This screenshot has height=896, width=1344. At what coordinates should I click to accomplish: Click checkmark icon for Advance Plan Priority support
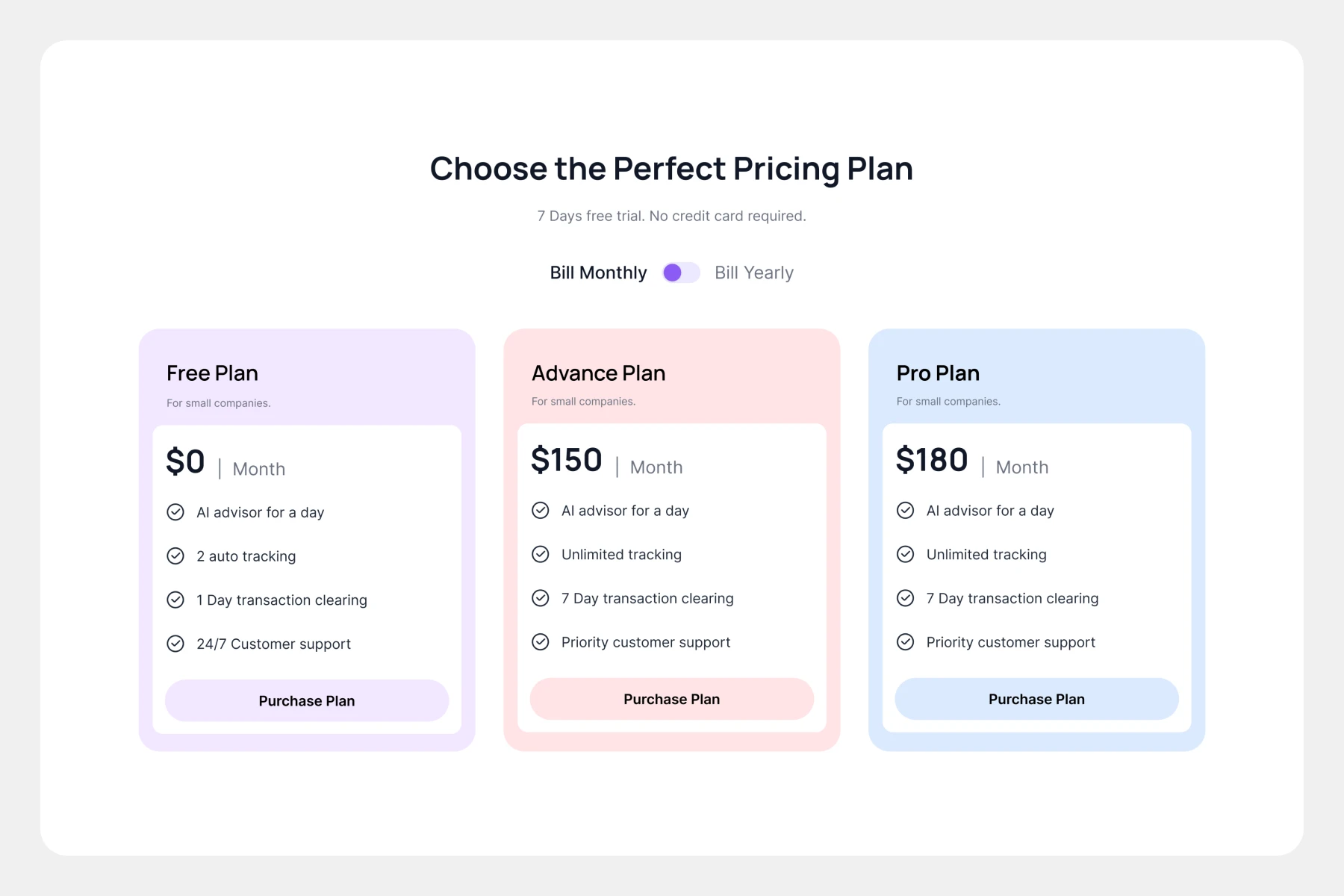[541, 642]
